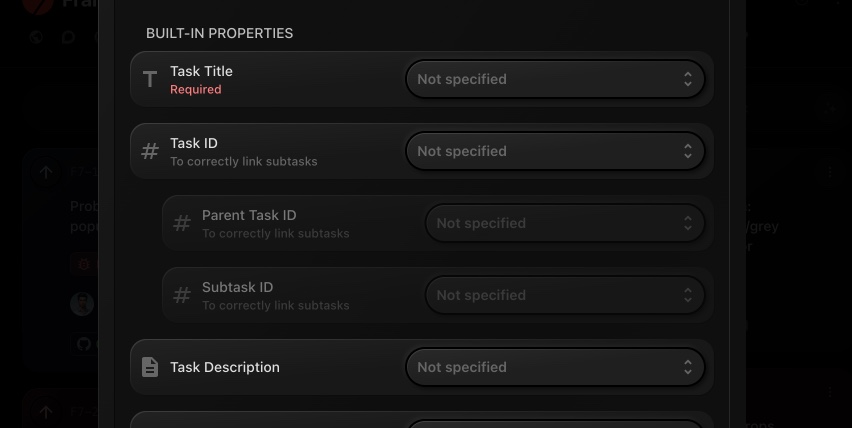The image size is (852, 428).
Task: Click the dimmed app logo in top-left corner
Action: coord(38,5)
